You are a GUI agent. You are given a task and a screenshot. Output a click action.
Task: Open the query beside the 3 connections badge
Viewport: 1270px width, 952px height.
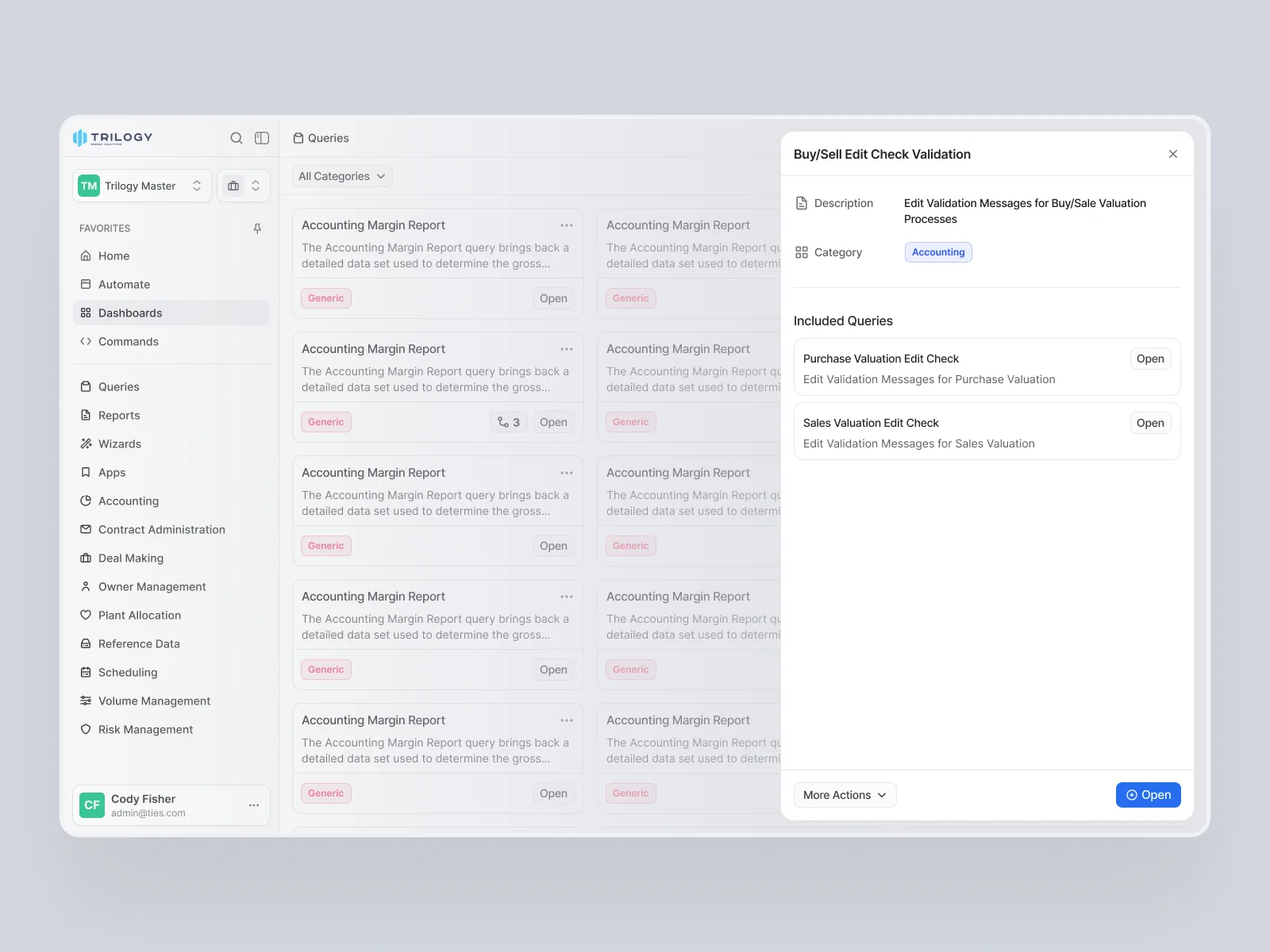553,422
